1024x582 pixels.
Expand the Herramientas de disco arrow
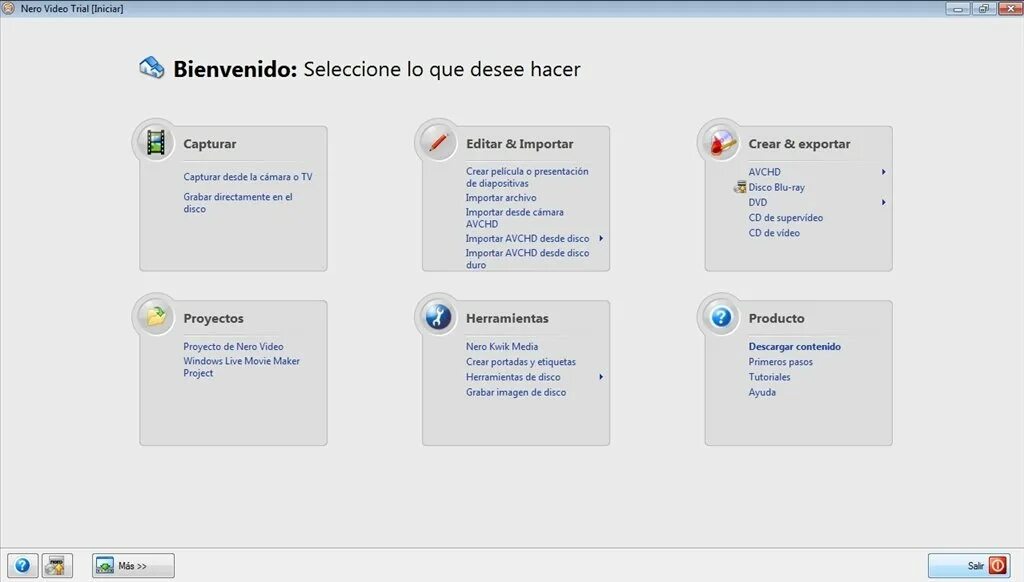[601, 377]
